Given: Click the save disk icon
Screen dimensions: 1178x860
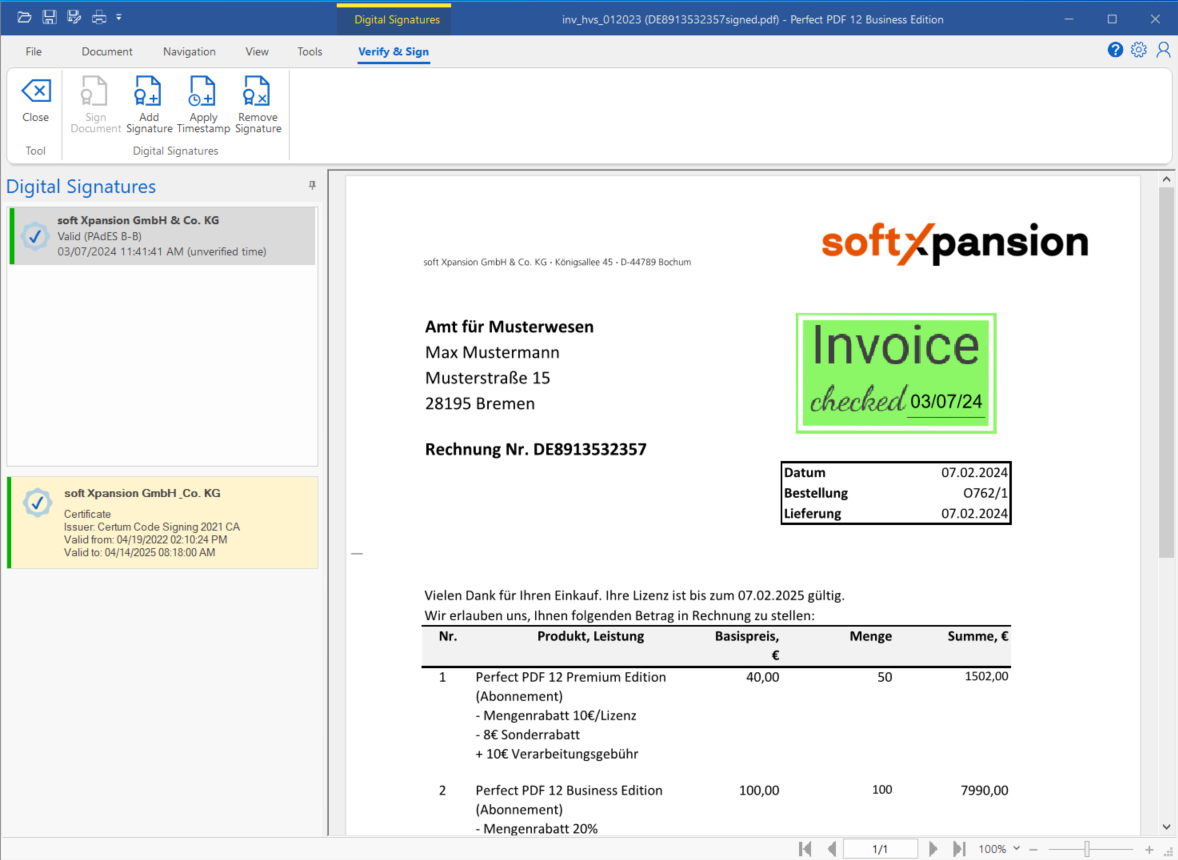Looking at the screenshot, I should pyautogui.click(x=49, y=17).
